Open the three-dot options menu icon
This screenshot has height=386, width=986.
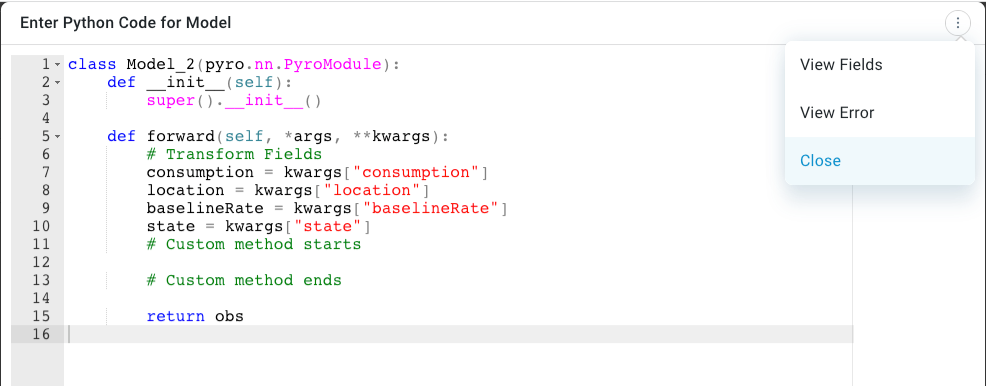958,24
